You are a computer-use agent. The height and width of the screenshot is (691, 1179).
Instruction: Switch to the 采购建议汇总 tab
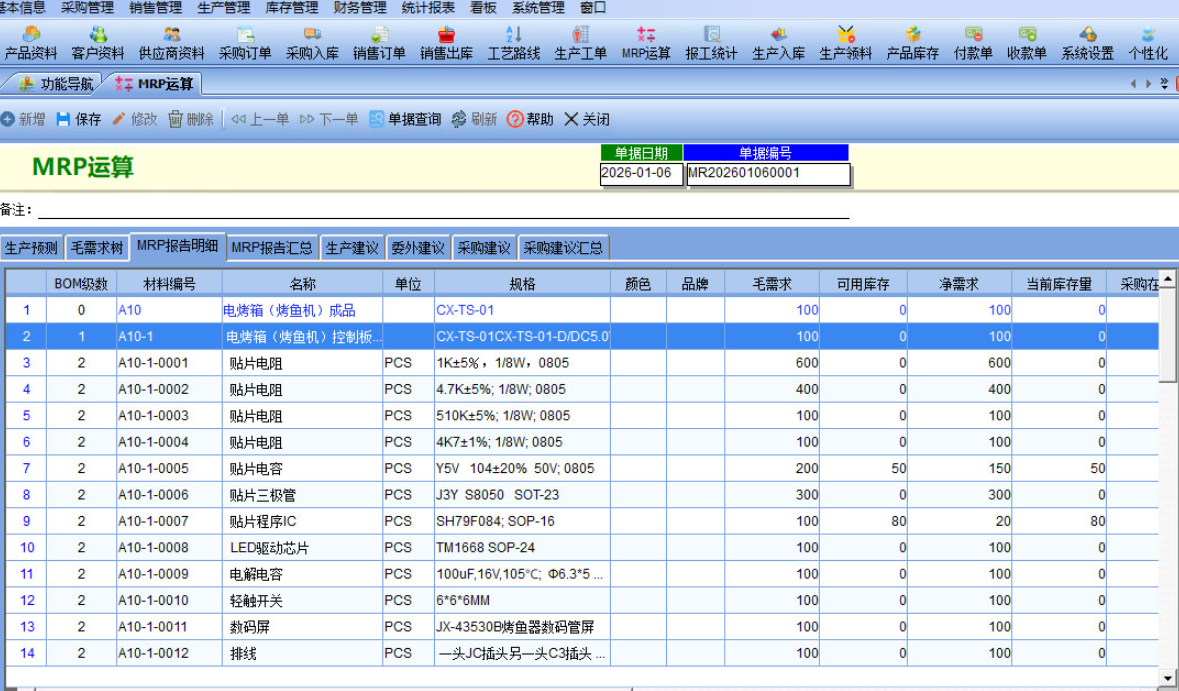[563, 247]
